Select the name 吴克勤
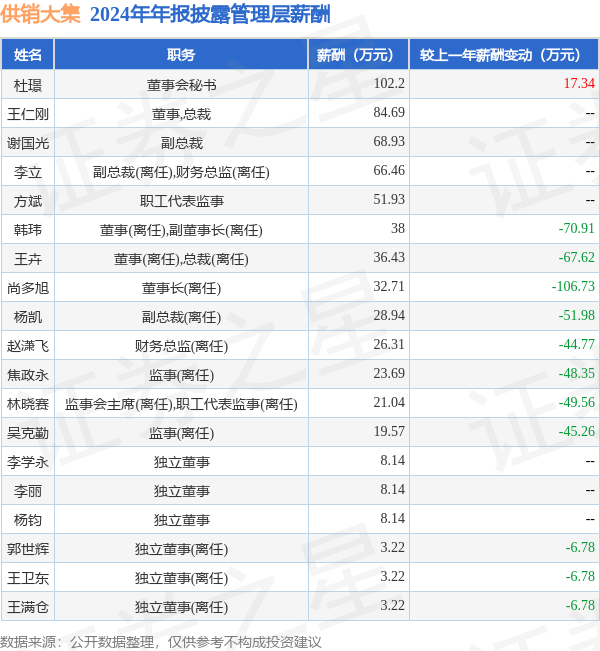The width and height of the screenshot is (600, 651). (x=28, y=433)
